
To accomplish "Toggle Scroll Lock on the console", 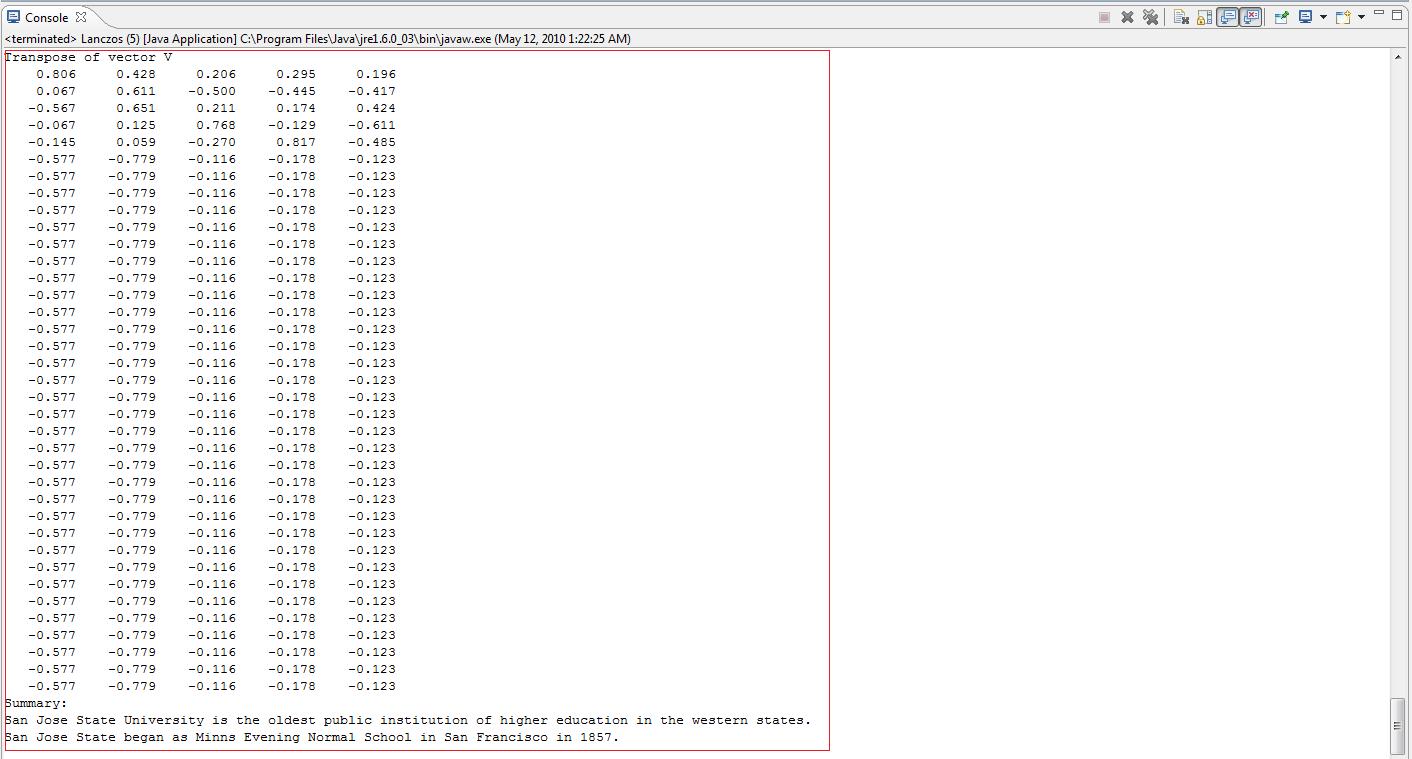I will tap(1204, 17).
